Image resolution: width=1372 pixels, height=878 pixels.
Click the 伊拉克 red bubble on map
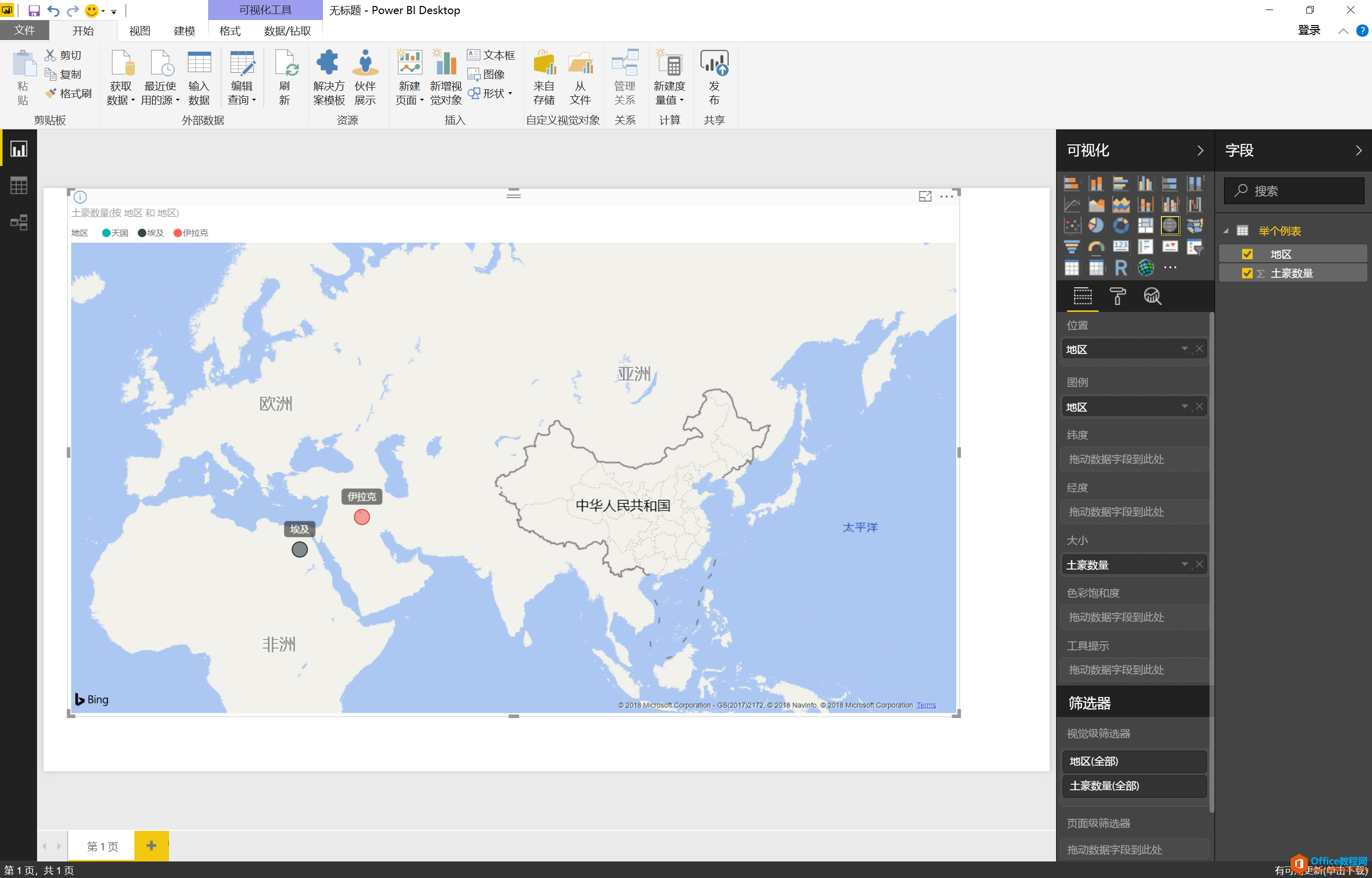362,517
